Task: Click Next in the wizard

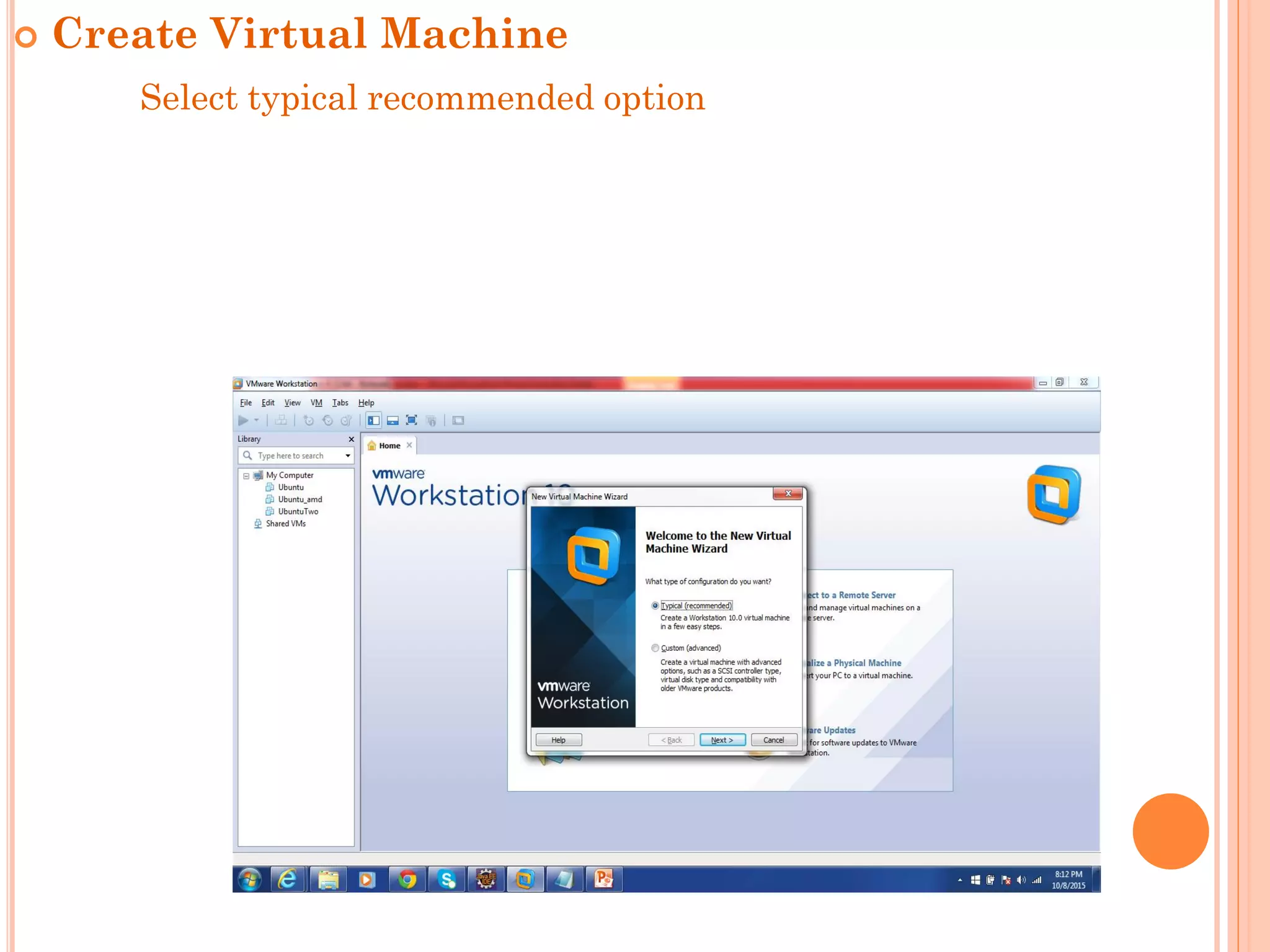Action: [722, 740]
